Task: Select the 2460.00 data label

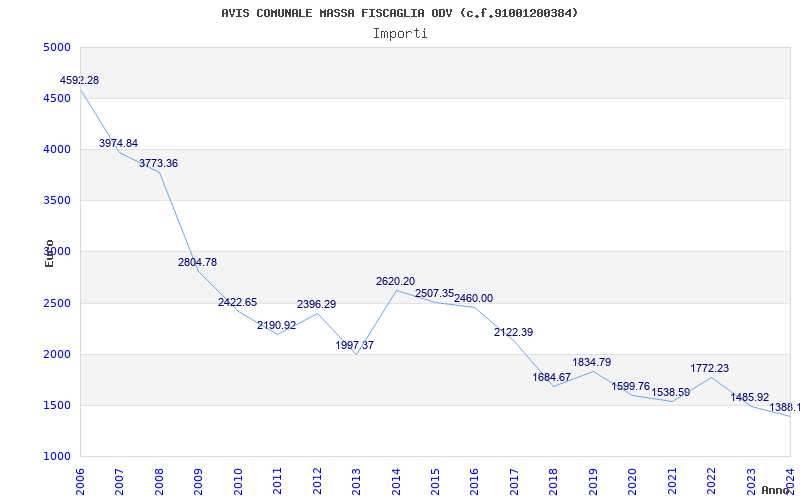Action: (473, 298)
